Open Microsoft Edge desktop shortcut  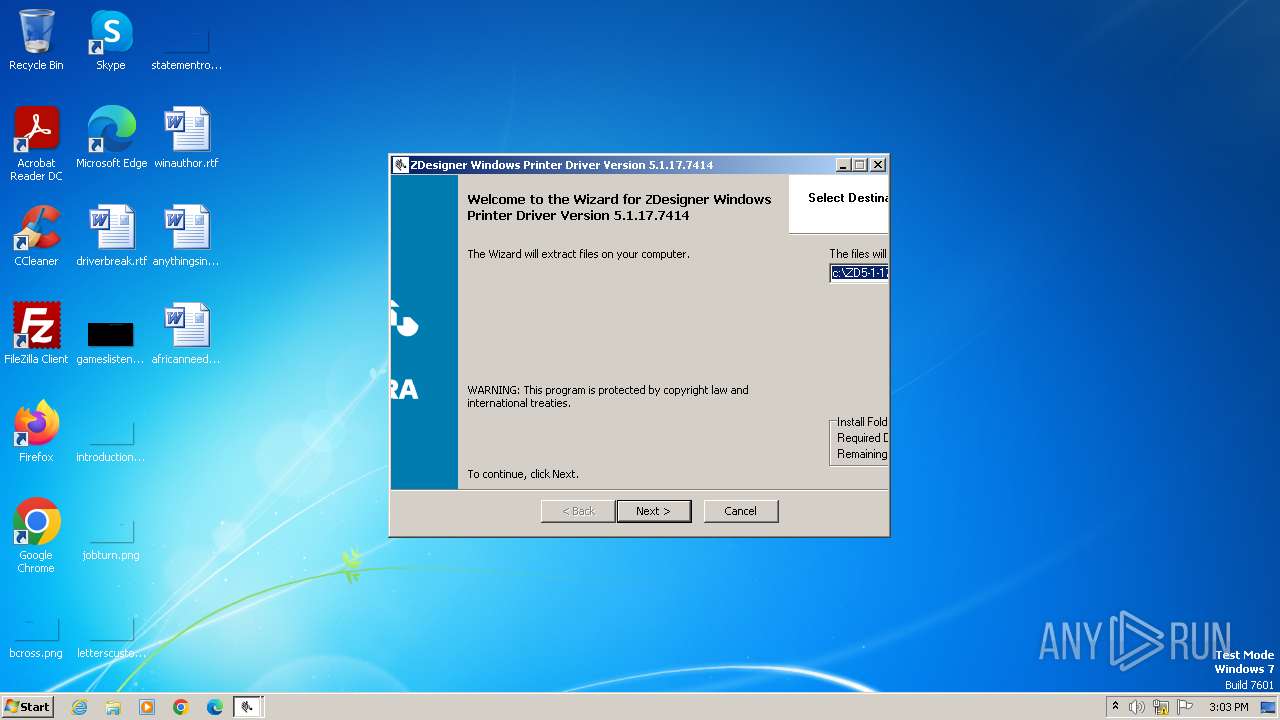point(111,138)
